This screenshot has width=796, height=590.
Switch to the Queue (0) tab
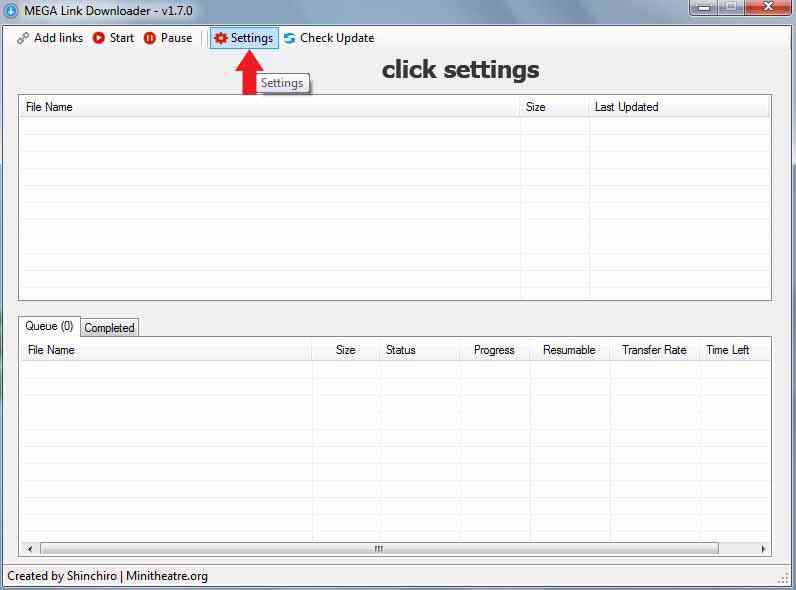pyautogui.click(x=49, y=326)
